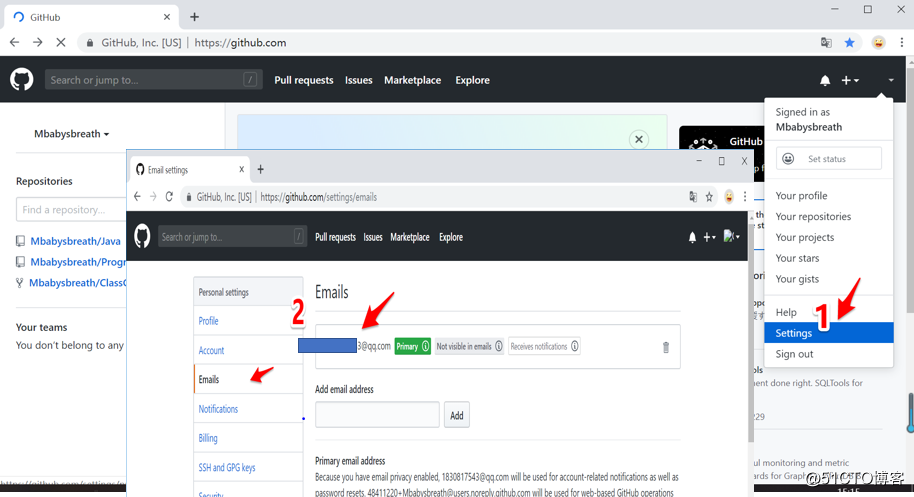Select Your projects in dropdown menu
The image size is (914, 497).
click(x=804, y=238)
